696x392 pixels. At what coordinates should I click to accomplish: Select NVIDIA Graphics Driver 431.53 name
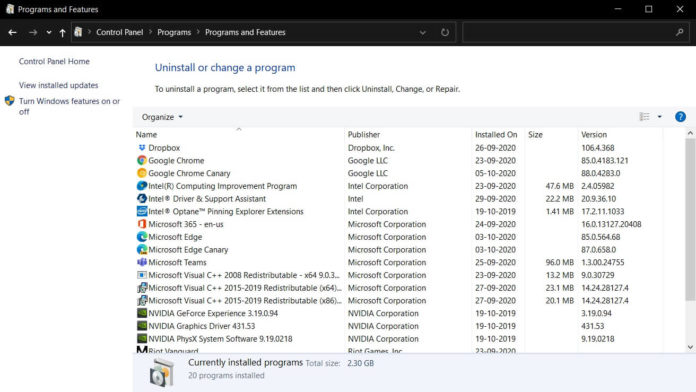click(202, 326)
